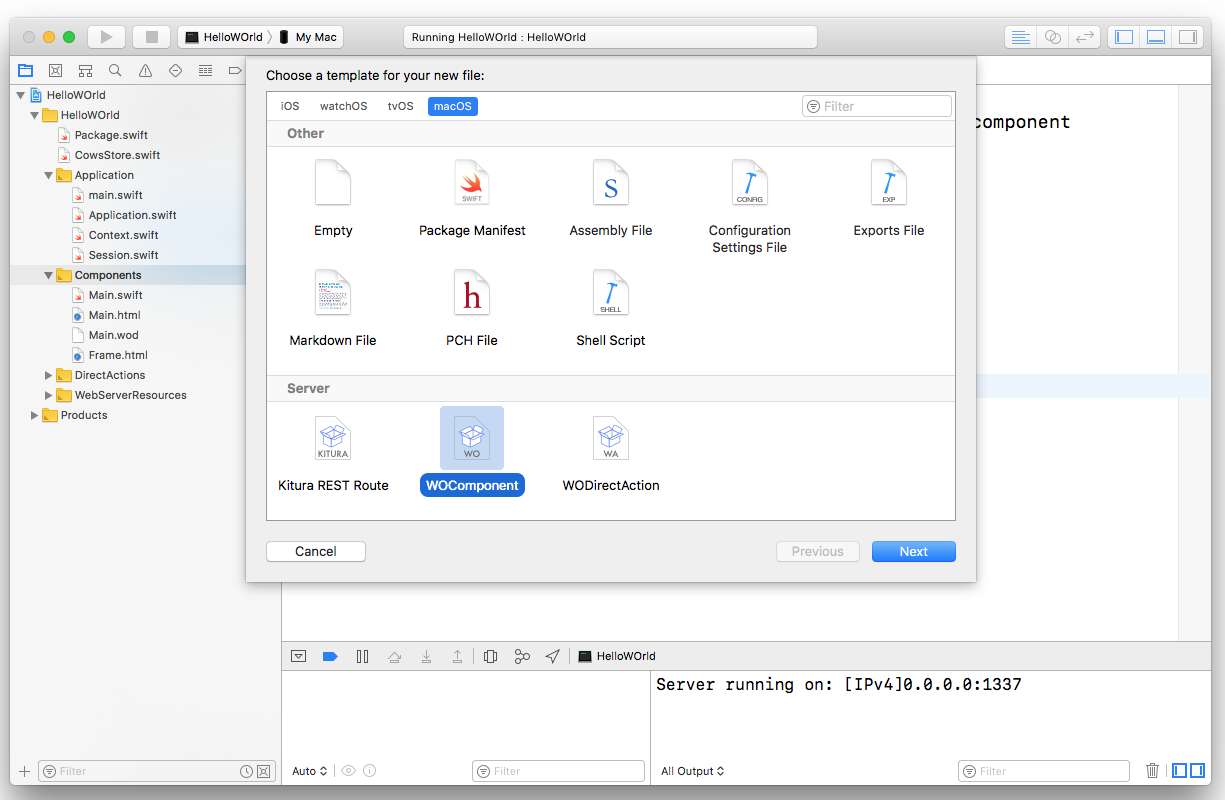
Task: Toggle the console pane view button
Action: point(1197,771)
